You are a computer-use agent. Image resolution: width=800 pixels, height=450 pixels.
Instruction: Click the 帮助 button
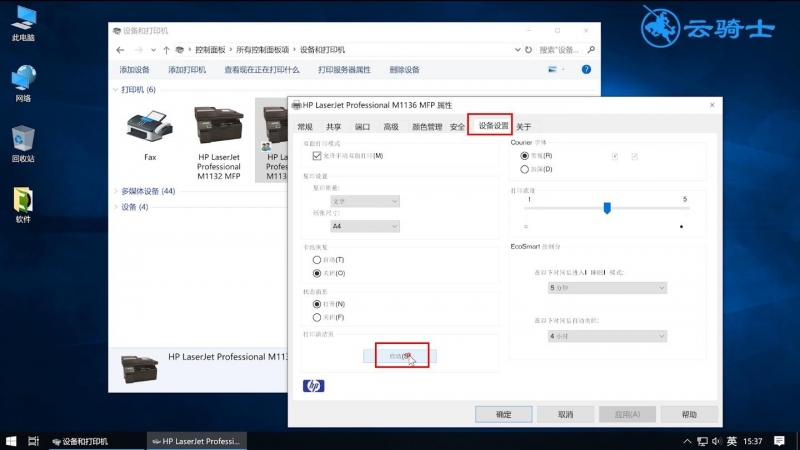pyautogui.click(x=689, y=414)
